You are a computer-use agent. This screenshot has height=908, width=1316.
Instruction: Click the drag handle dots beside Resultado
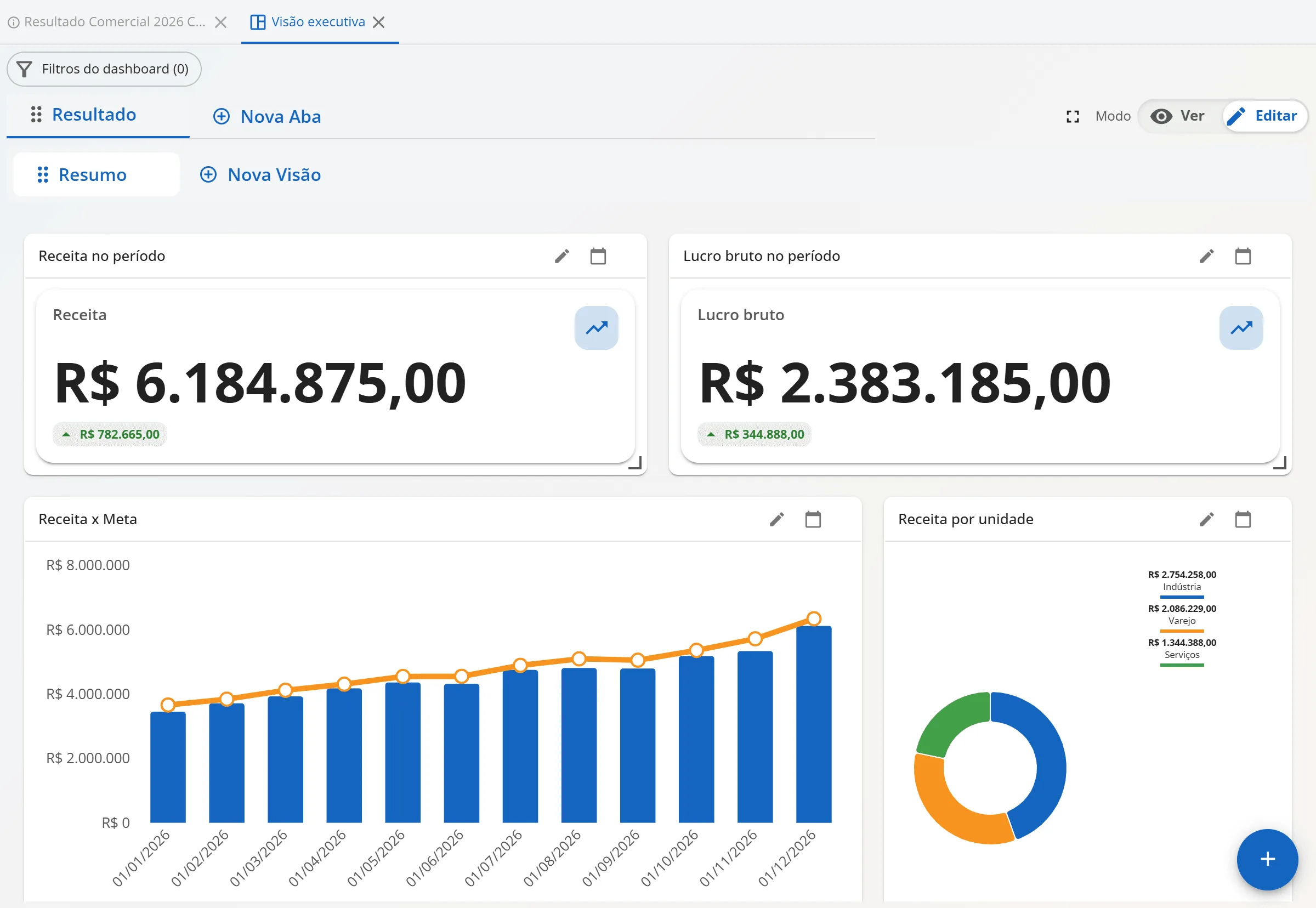tap(36, 115)
